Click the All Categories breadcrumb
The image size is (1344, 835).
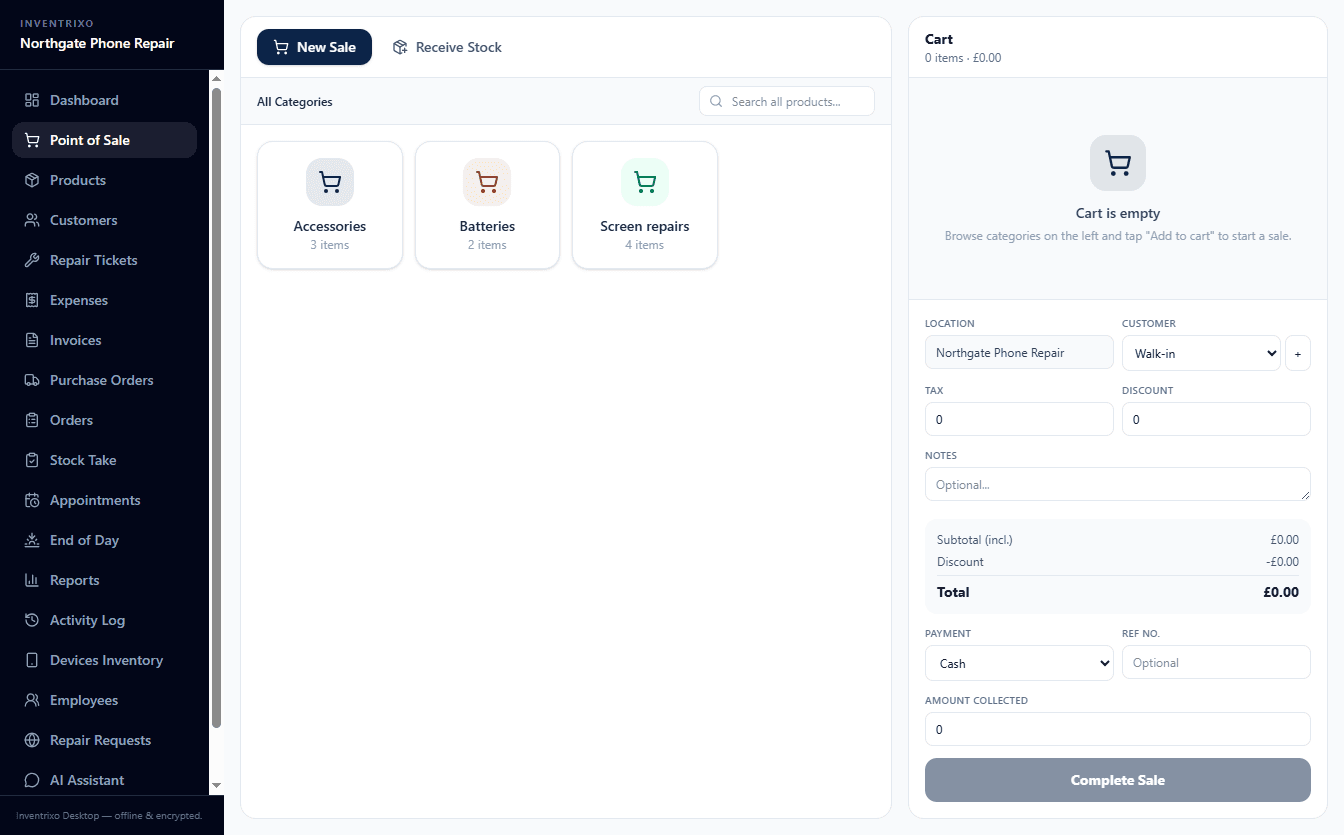click(295, 102)
